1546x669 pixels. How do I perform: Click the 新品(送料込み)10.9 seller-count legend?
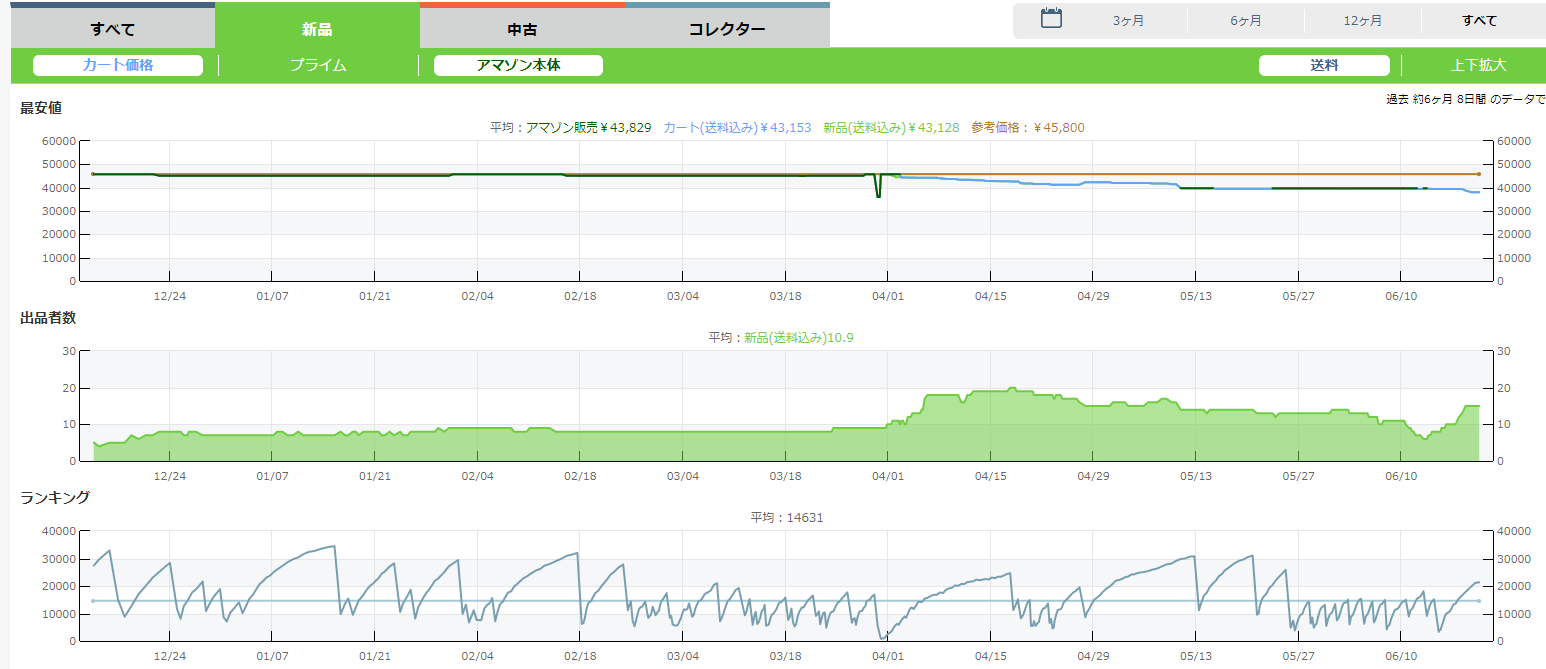click(x=798, y=338)
